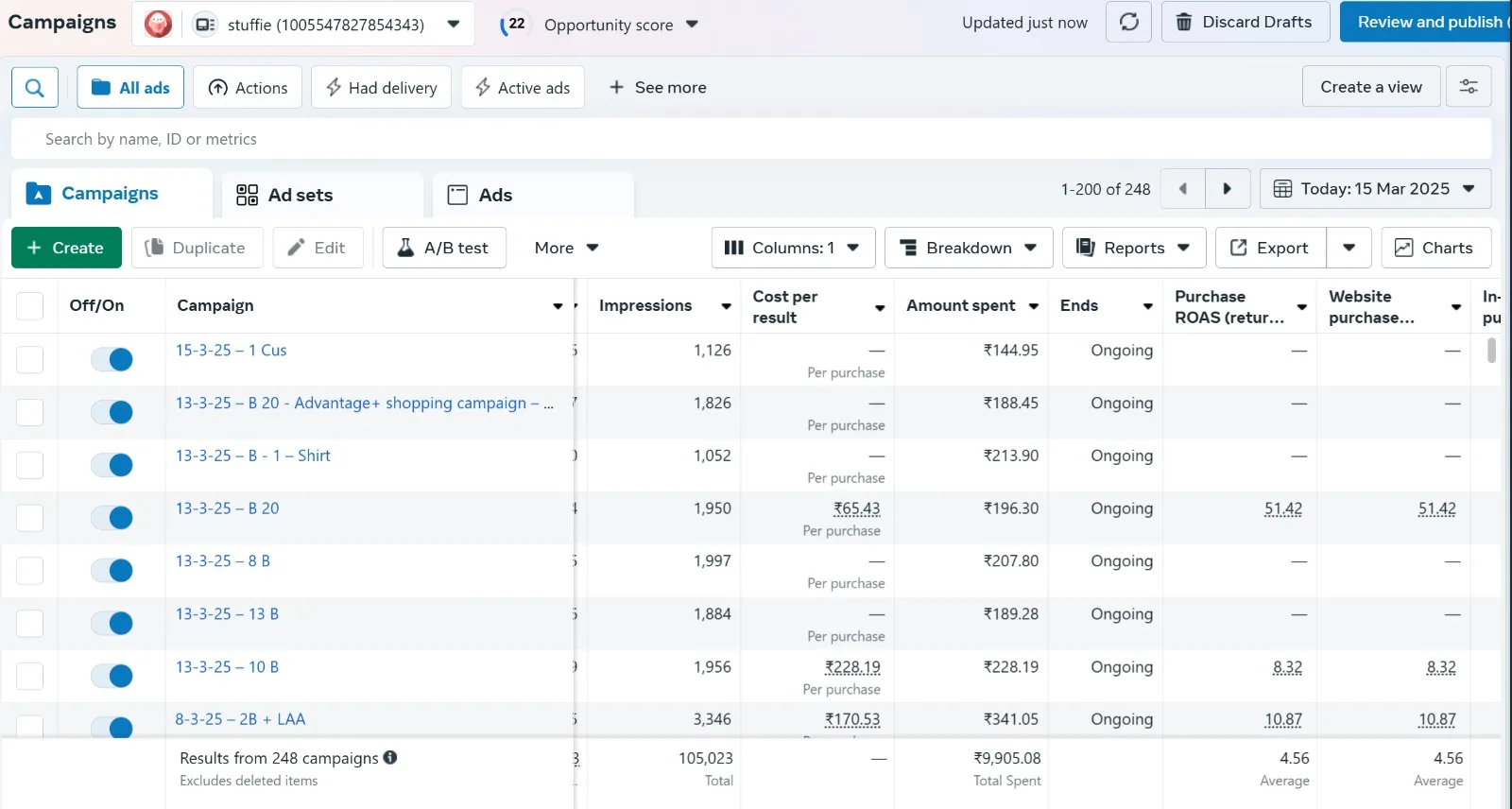Screen dimensions: 1512x809
Task: Open campaign 8-3-25 – 2B + LAA
Action: coord(240,719)
